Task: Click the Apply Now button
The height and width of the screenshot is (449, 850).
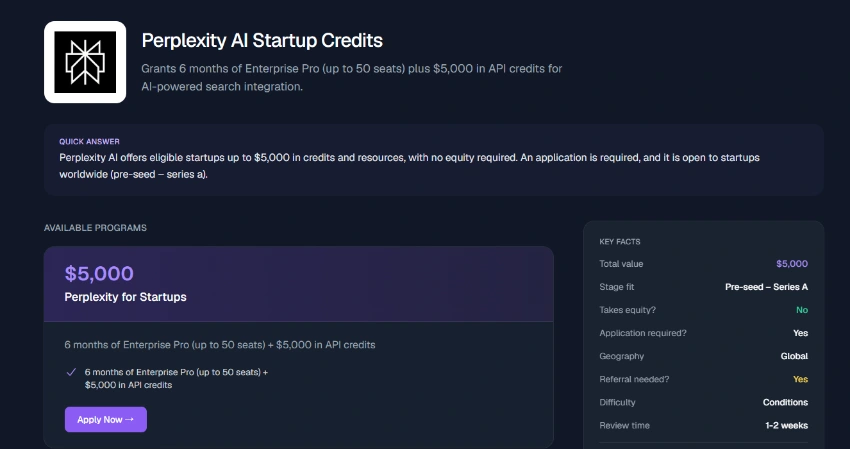Action: click(x=106, y=420)
